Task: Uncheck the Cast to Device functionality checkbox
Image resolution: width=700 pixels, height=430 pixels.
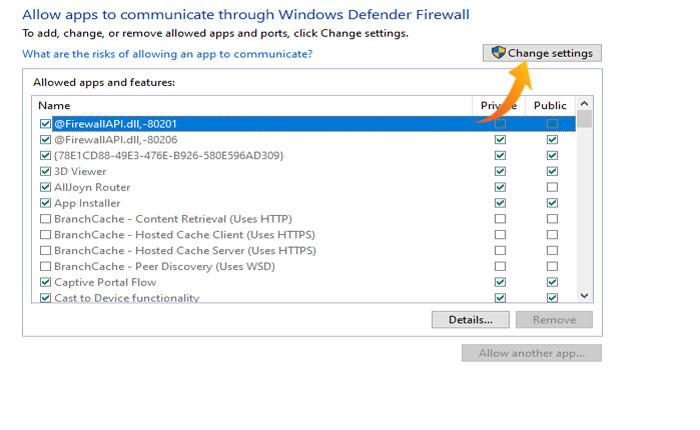Action: [x=45, y=298]
